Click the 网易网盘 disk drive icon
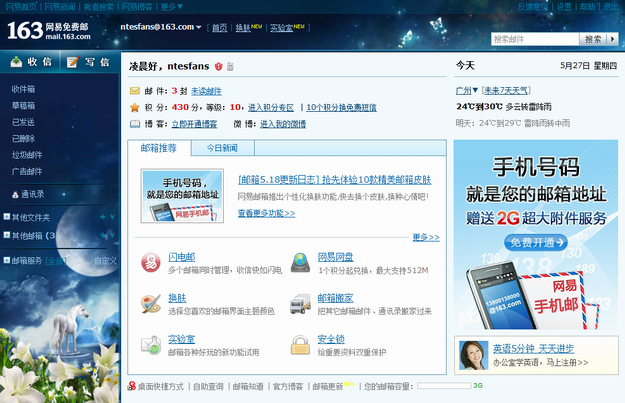 (x=301, y=263)
